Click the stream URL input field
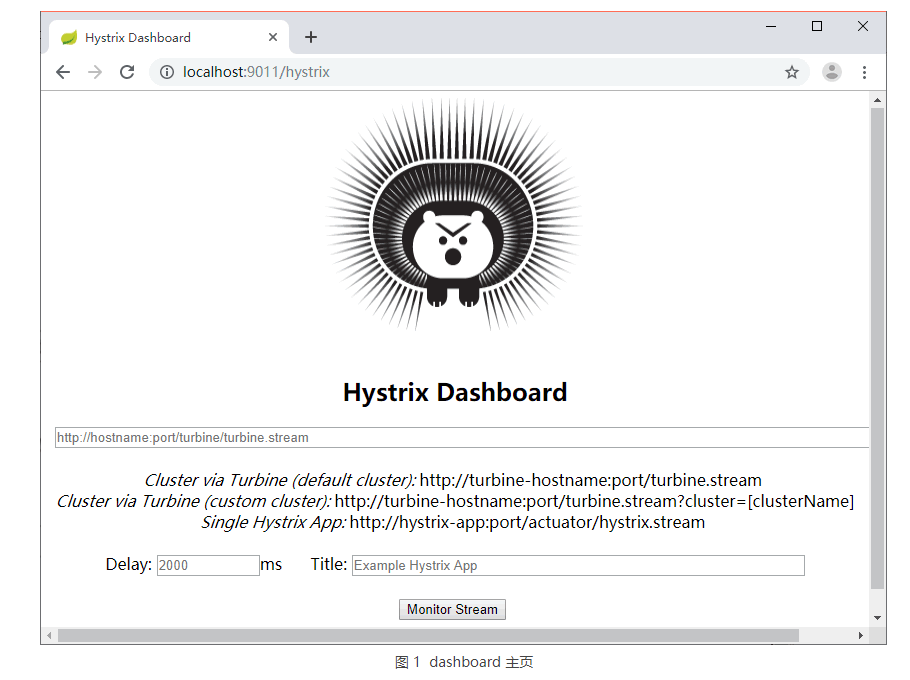Viewport: 910px width, 680px height. [462, 437]
